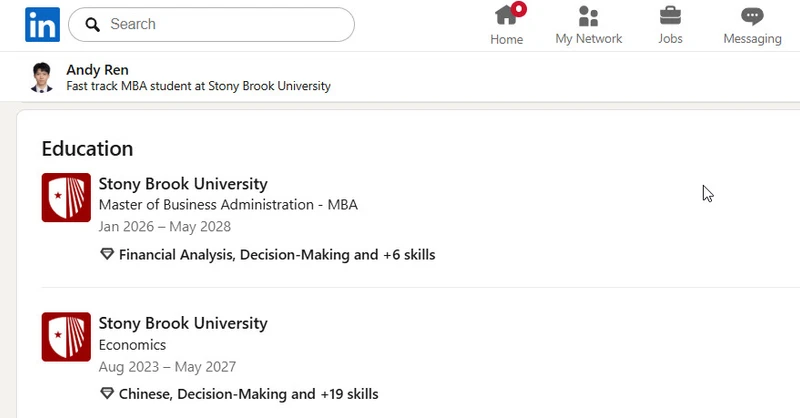Open the Andy Ren name link in the header
Screen dimensions: 800x418
pos(97,70)
